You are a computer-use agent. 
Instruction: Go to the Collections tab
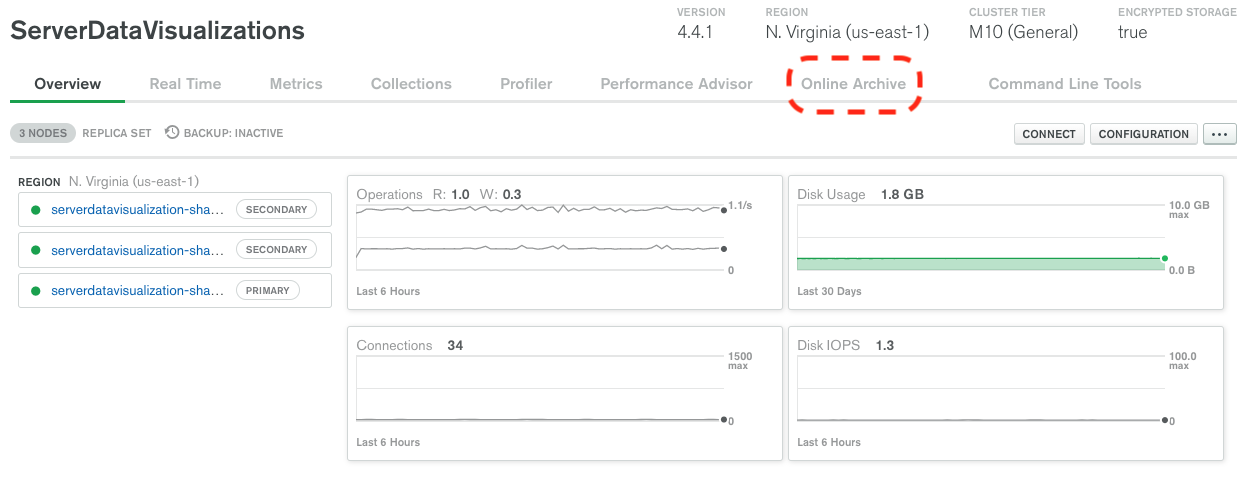[411, 84]
